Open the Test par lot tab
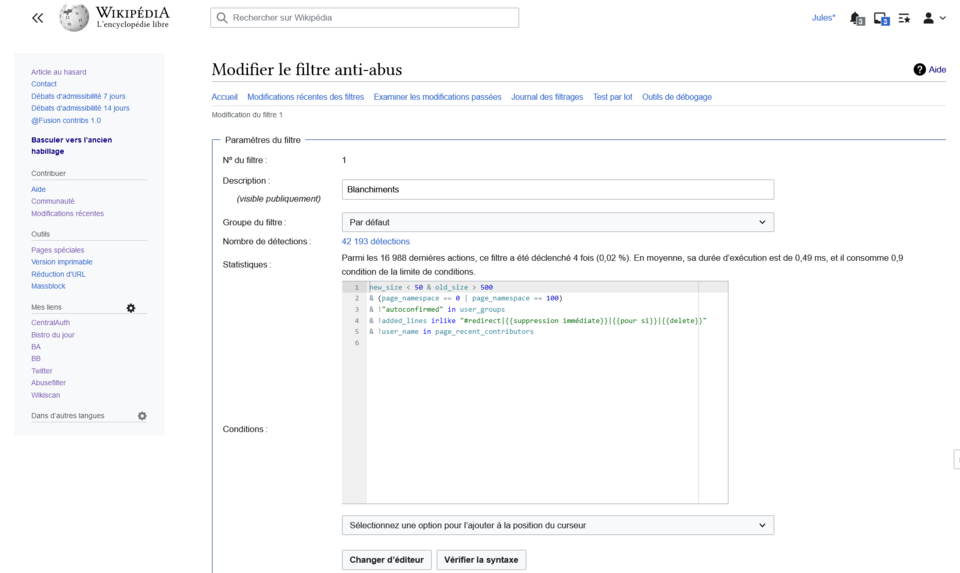Viewport: 960px width, 573px height. coord(612,97)
